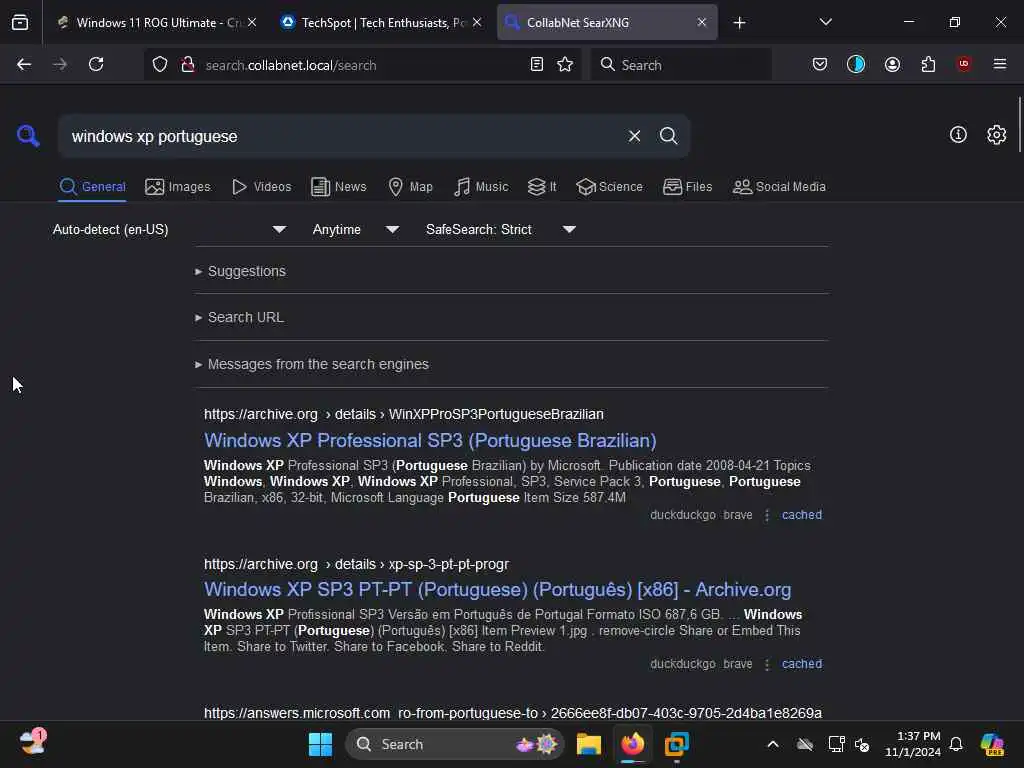
Task: Open Firefox View button
Action: coord(20,22)
